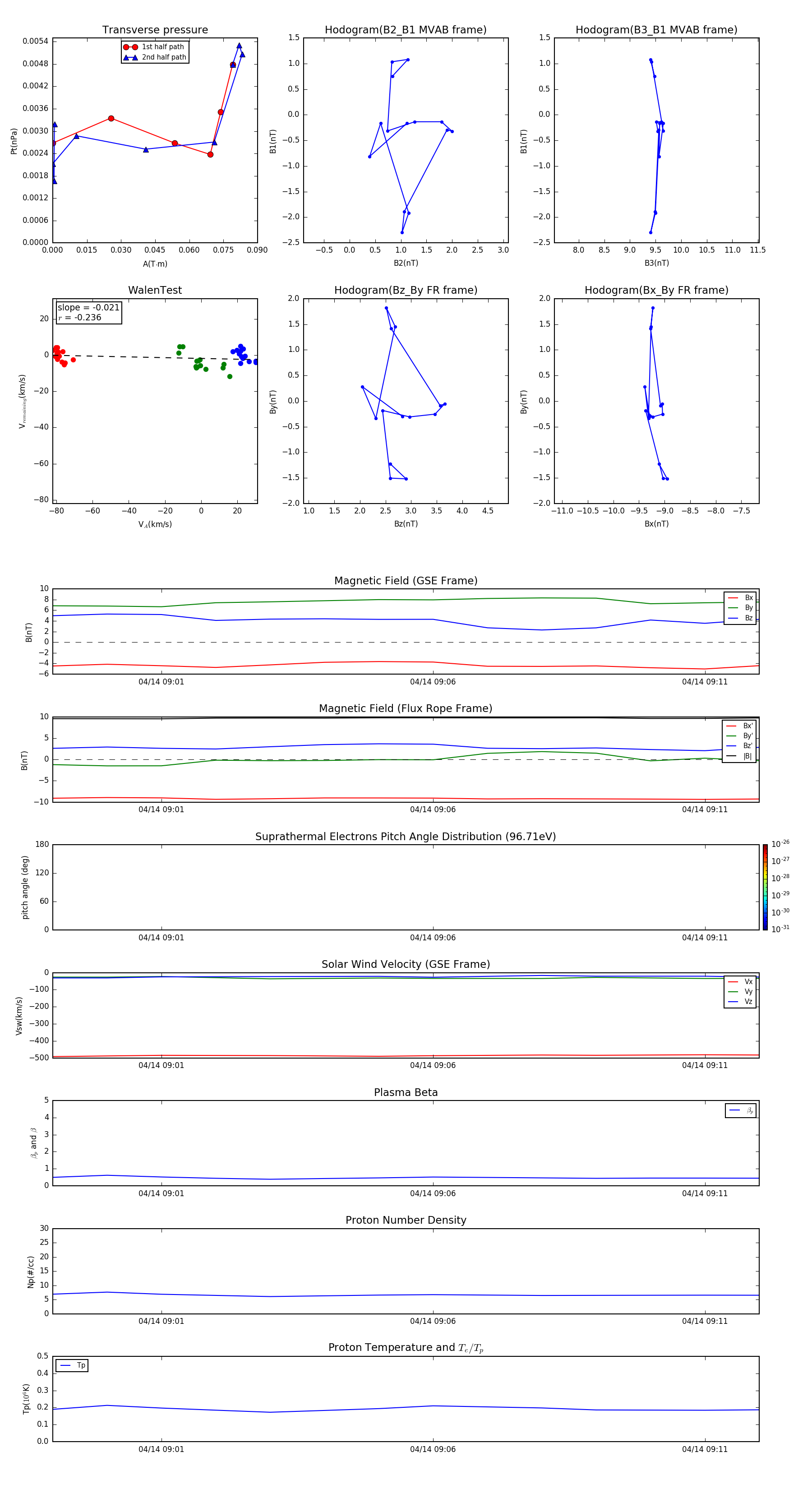The height and width of the screenshot is (1489, 812).
Task: Click the 'Hodogram(B3_B1 MVAB frame)' title
Action: (x=656, y=30)
